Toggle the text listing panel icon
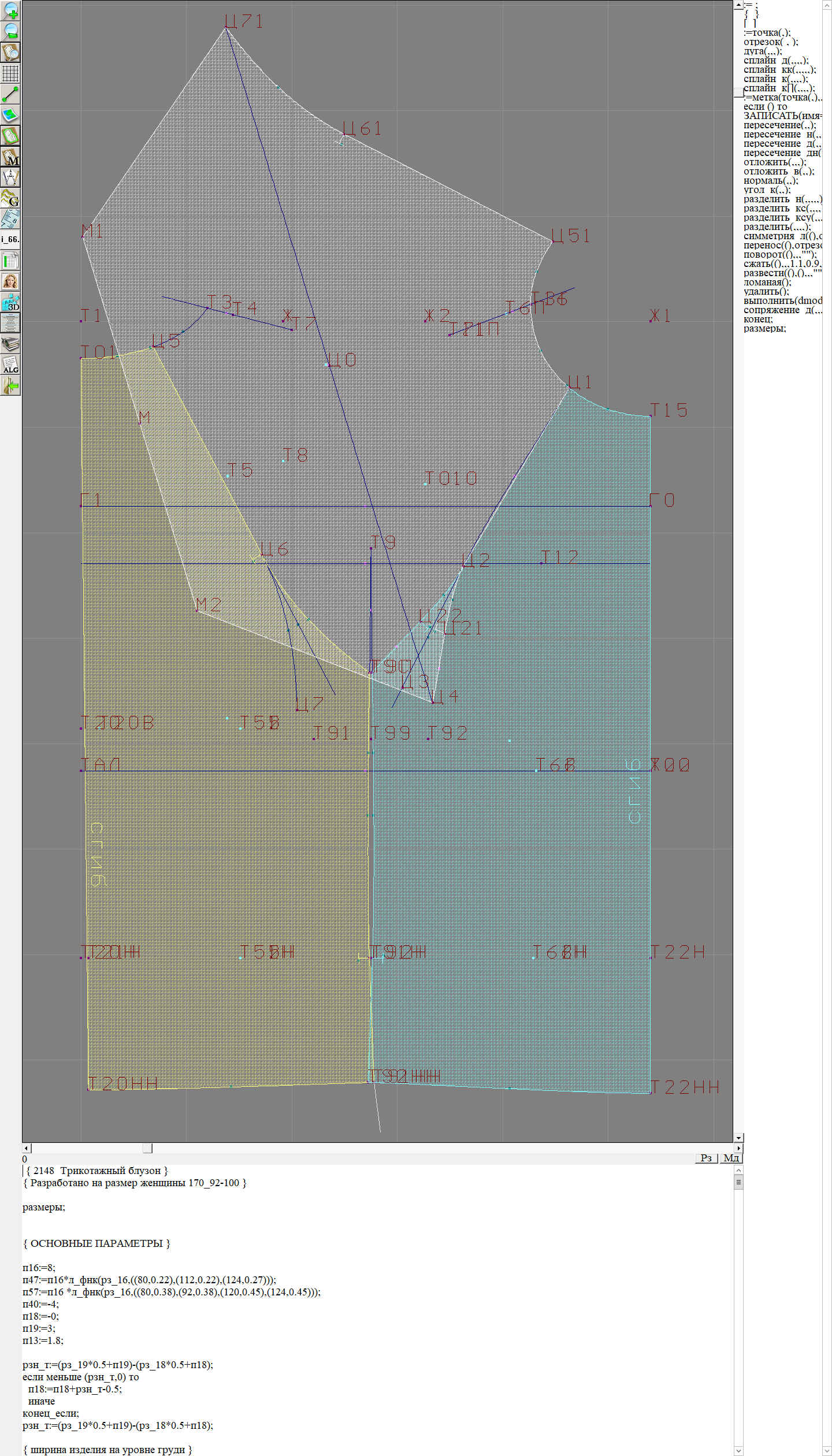The image size is (832, 1456). tap(10, 323)
